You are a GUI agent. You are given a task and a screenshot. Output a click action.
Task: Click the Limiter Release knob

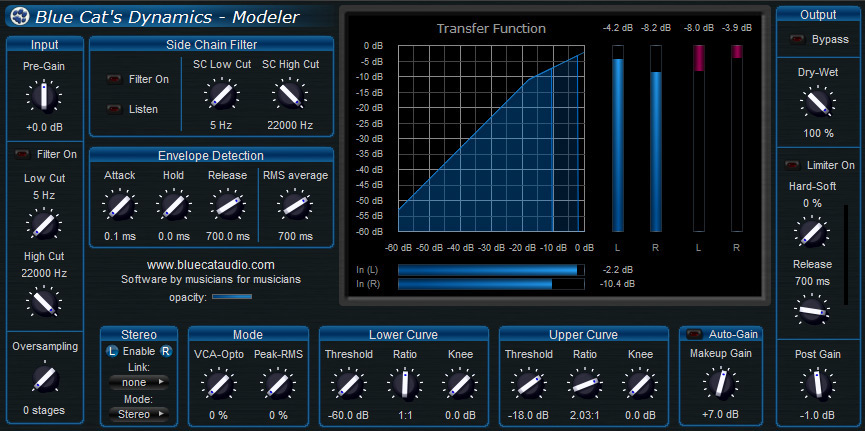point(811,311)
